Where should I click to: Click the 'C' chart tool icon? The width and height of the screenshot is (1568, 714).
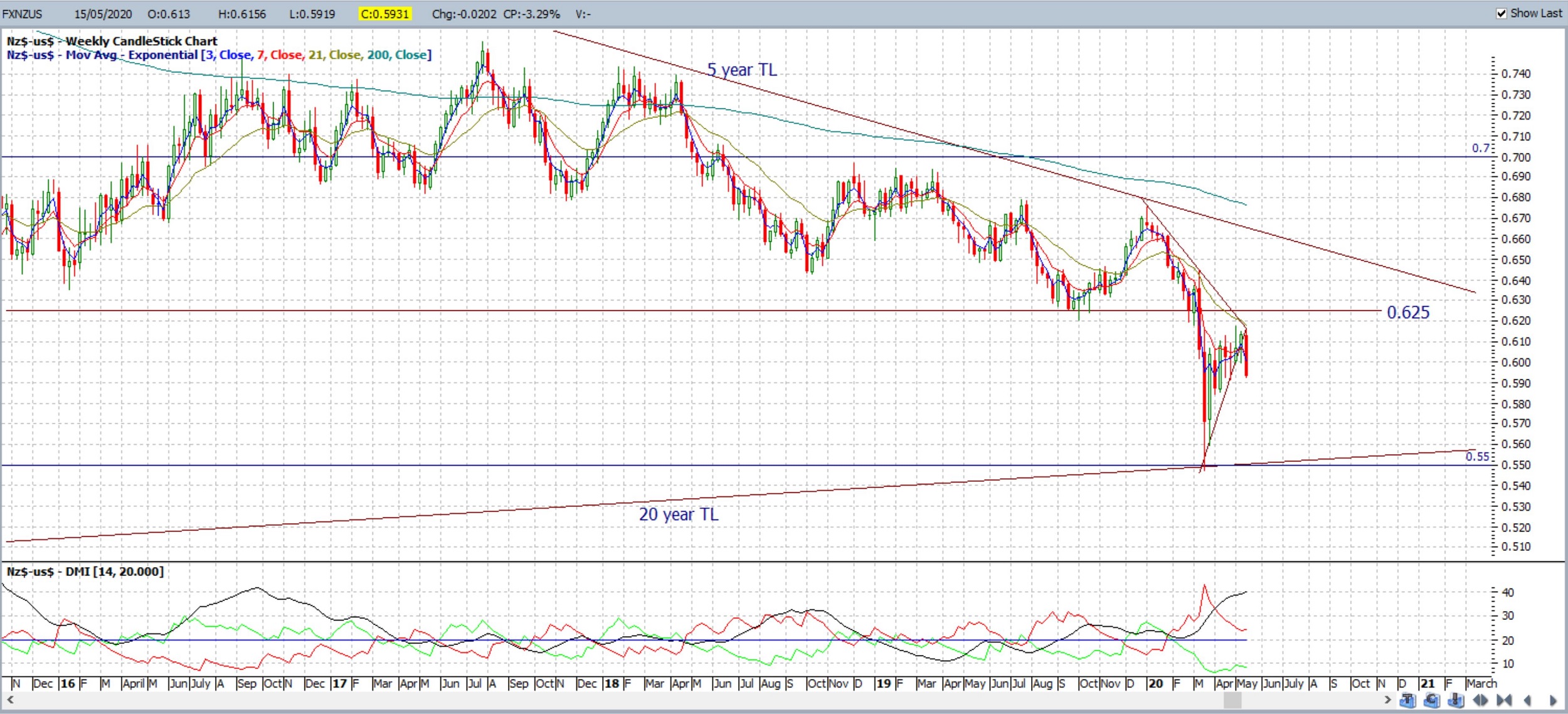click(1432, 700)
